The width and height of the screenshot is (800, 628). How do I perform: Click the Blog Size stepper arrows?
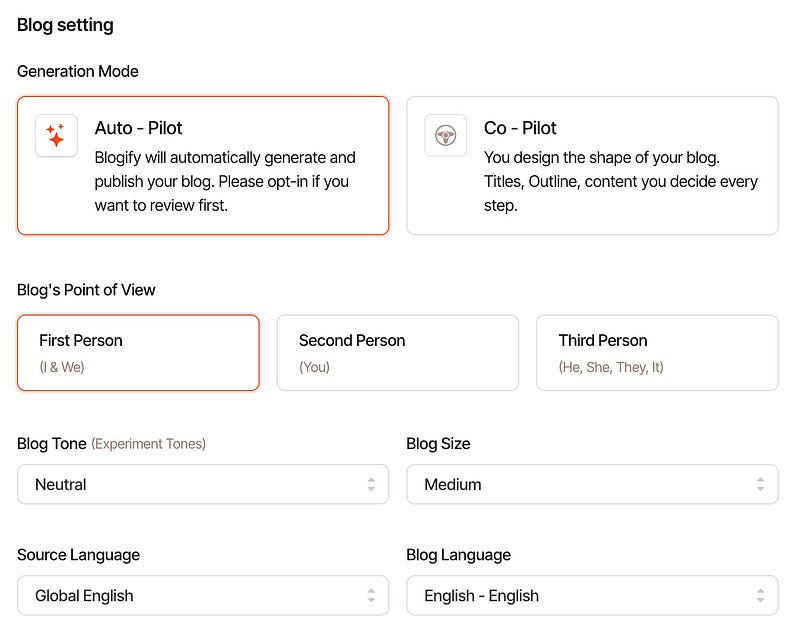click(761, 484)
